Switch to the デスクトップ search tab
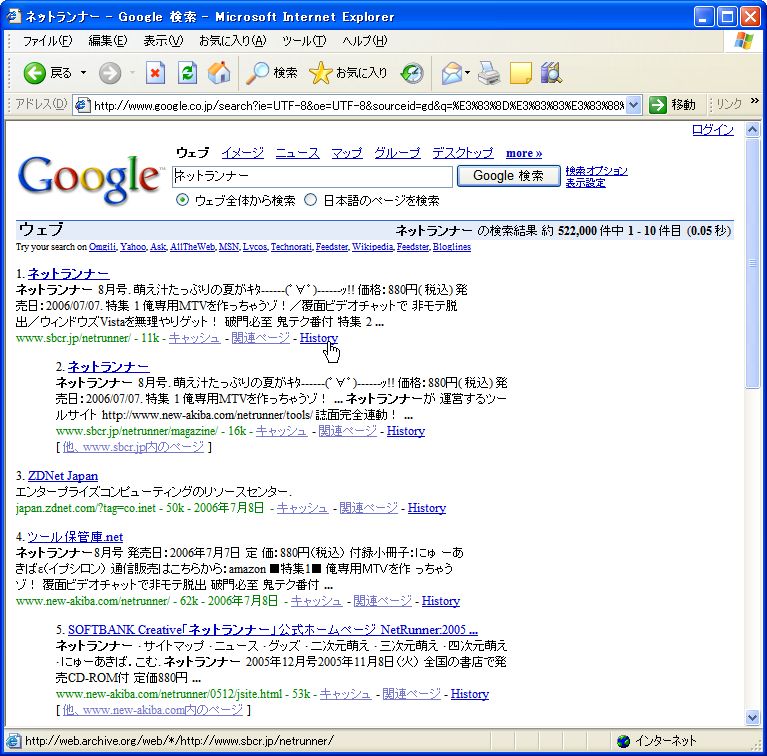Image resolution: width=767 pixels, height=756 pixels. [x=462, y=153]
